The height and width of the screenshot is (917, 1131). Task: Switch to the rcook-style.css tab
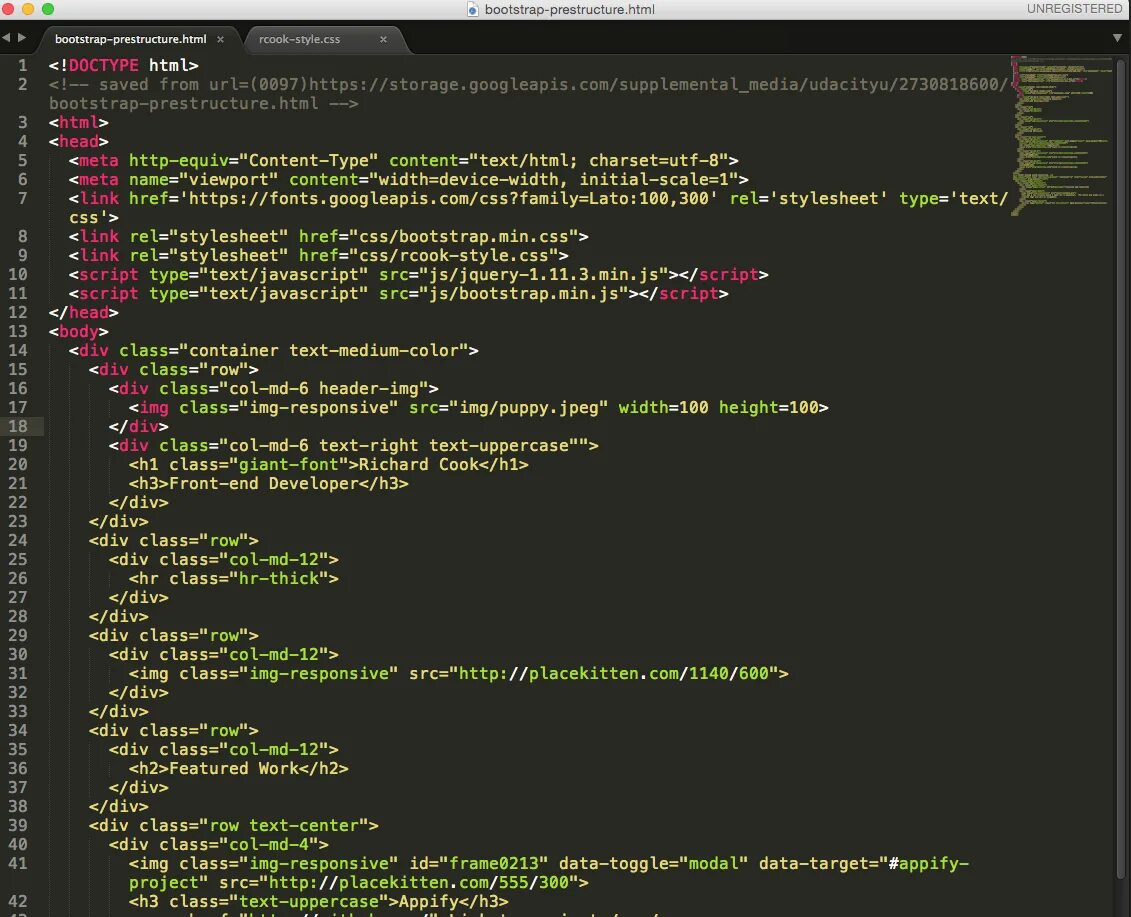(x=299, y=39)
